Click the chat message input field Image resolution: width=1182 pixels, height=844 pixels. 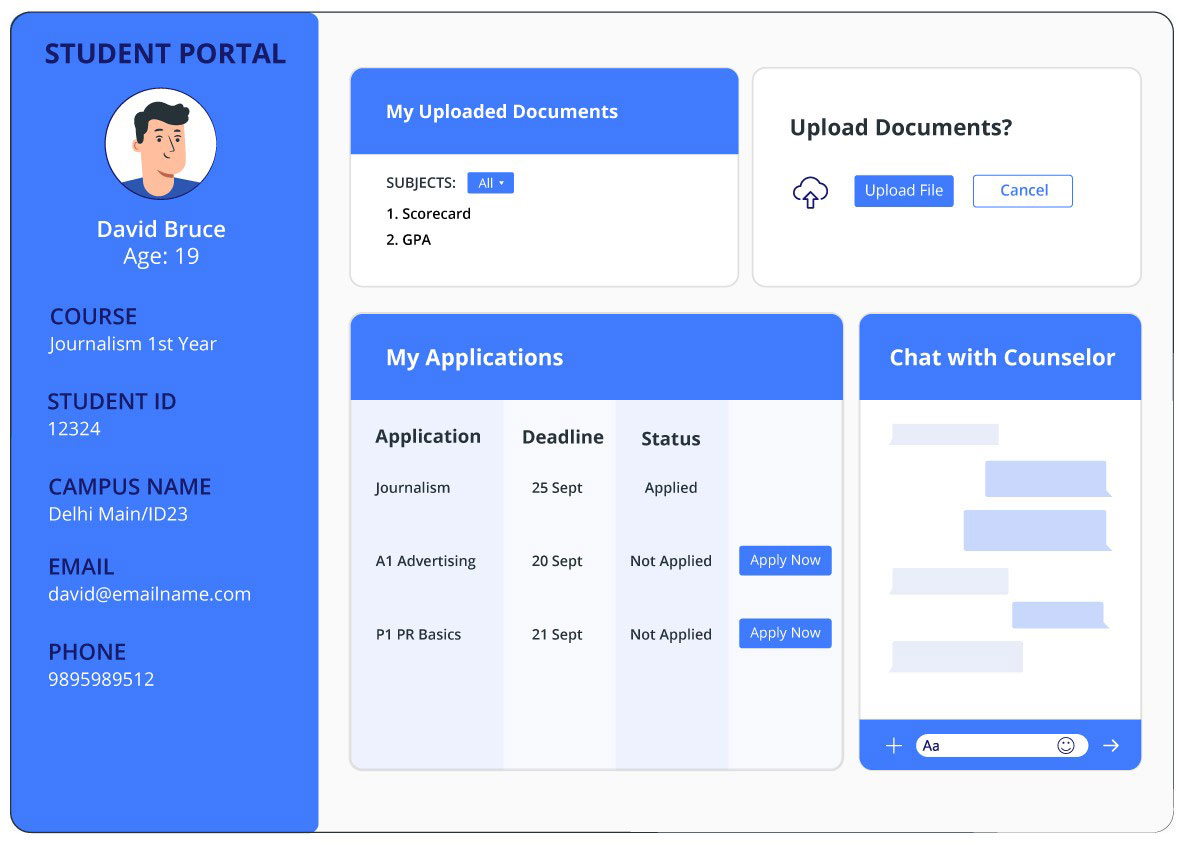(x=1002, y=745)
